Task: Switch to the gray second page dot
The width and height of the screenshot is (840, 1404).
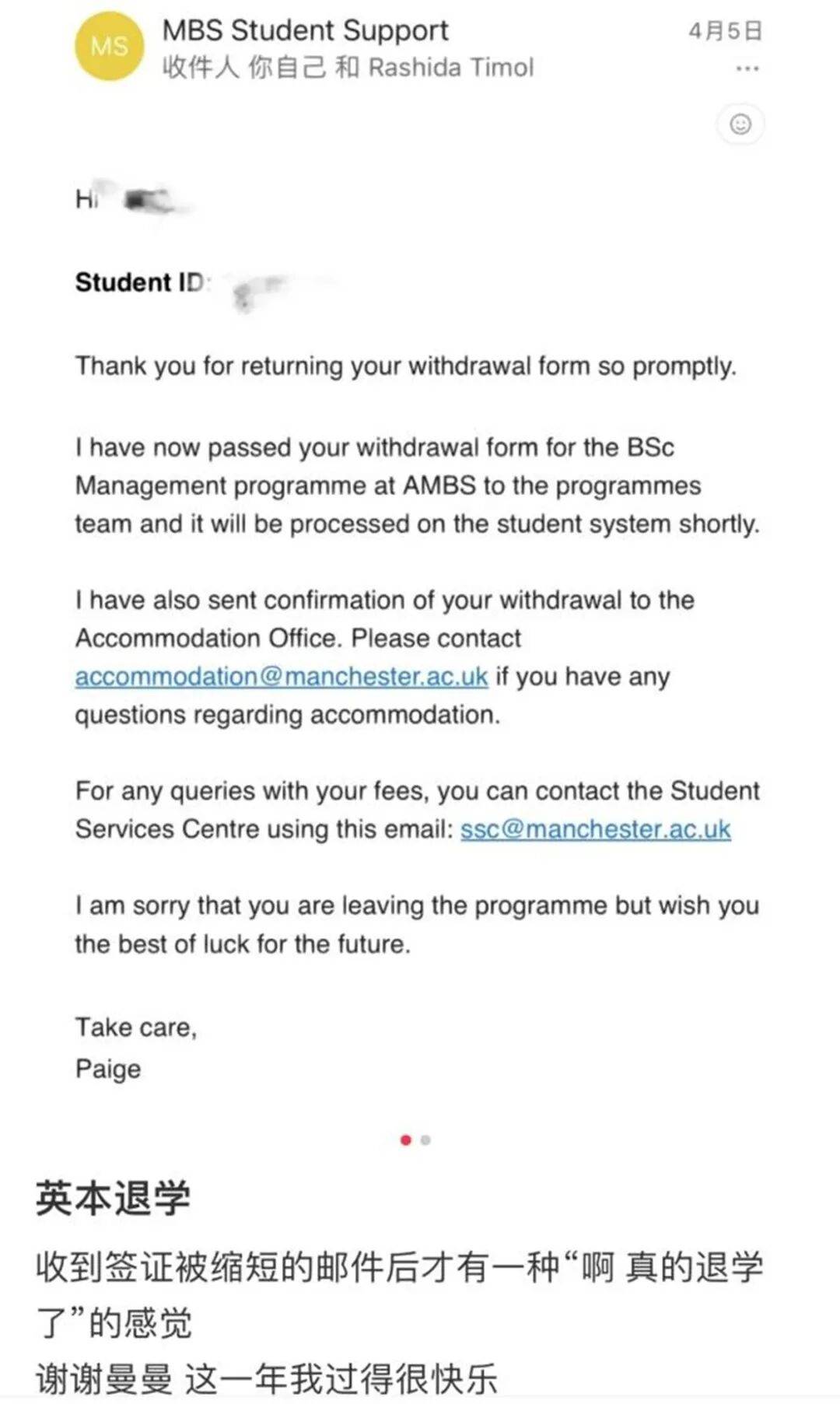Action: [x=425, y=1140]
